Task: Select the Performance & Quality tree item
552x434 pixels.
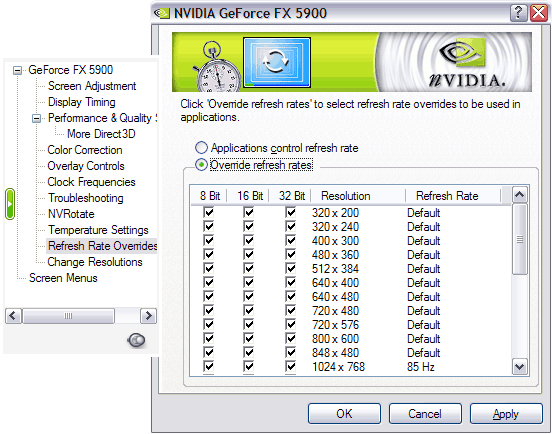Action: click(102, 118)
